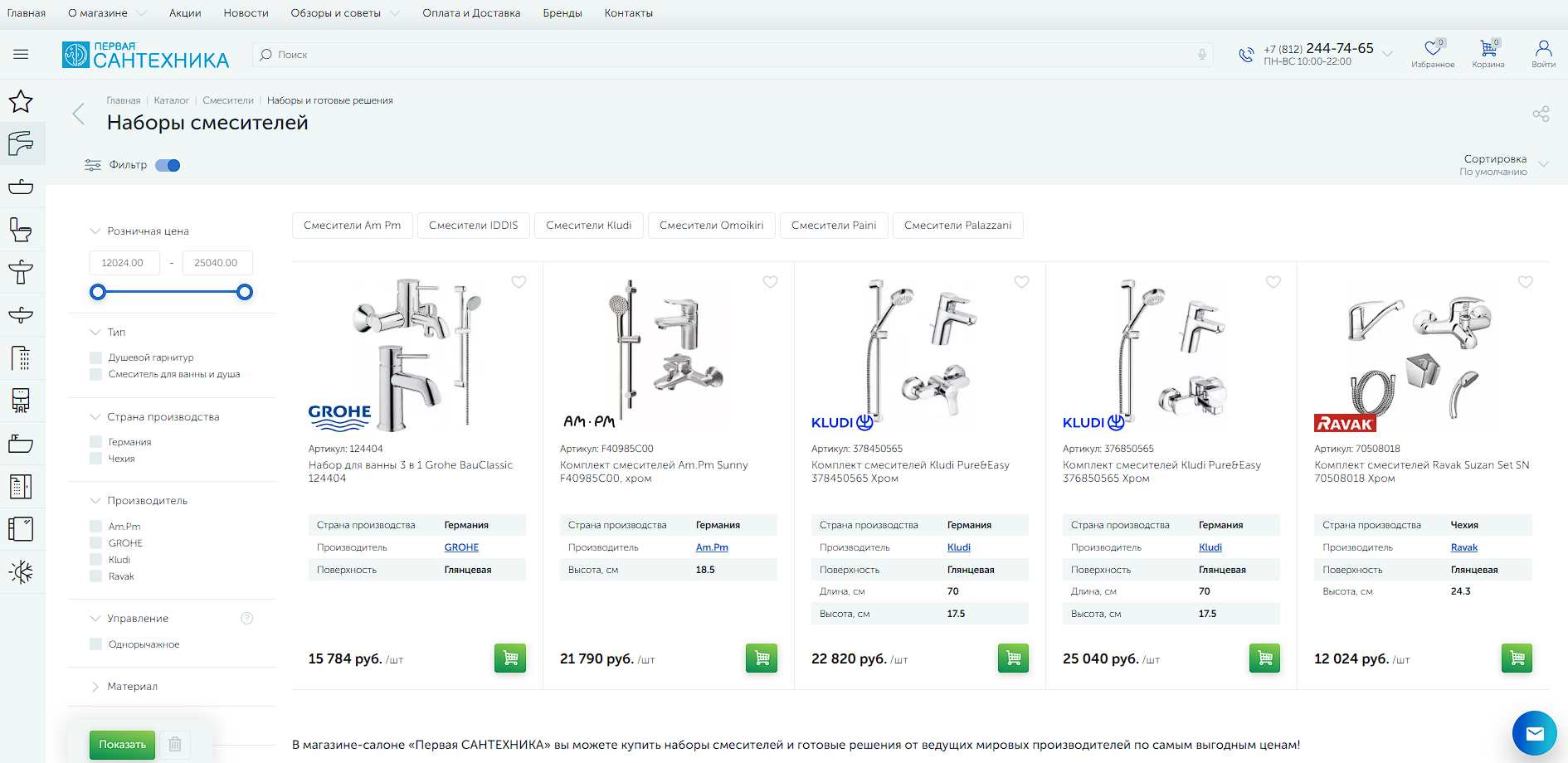
Task: Add Grohe BauClassic set to favorites
Action: click(519, 282)
